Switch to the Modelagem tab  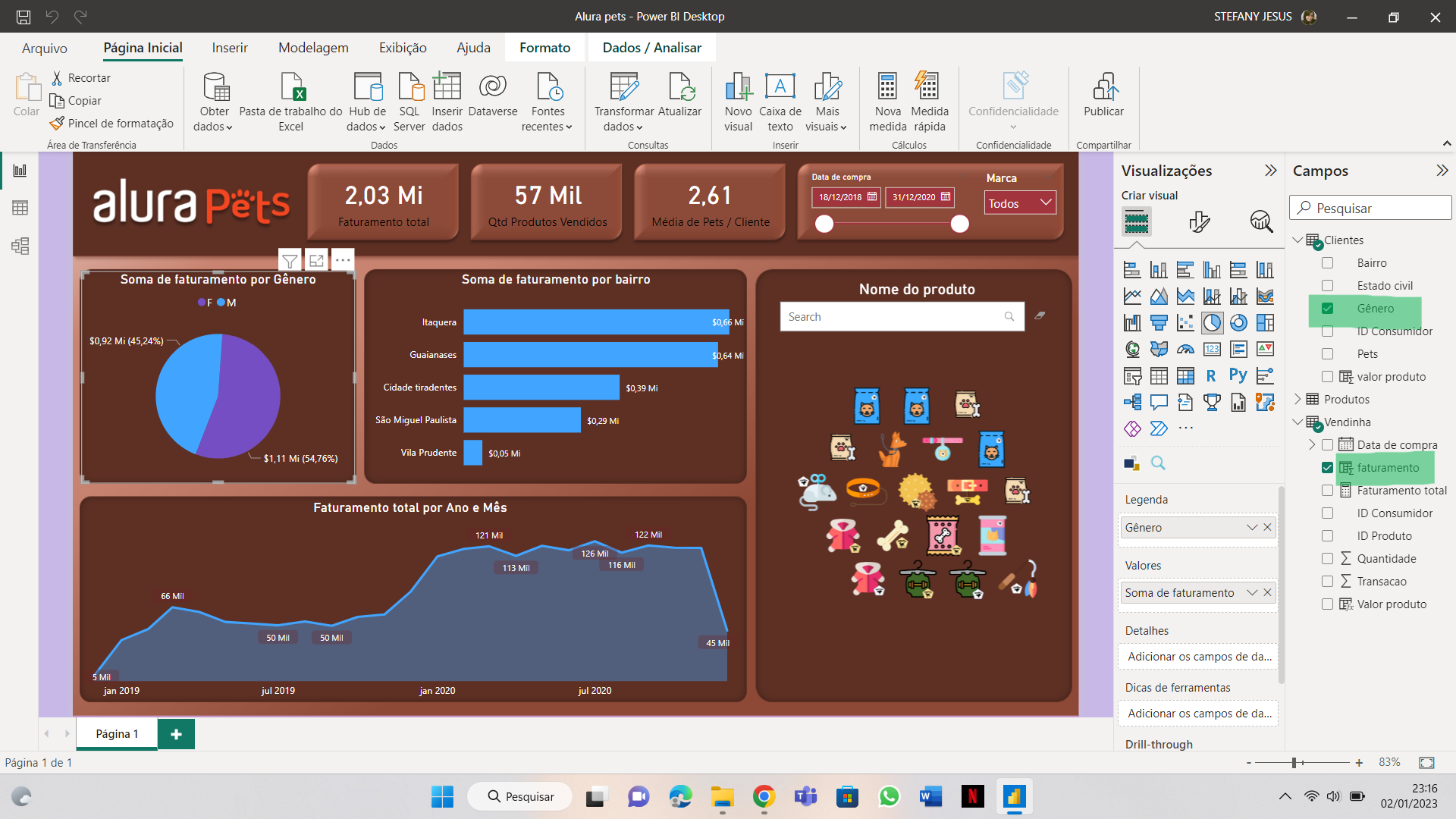[313, 48]
